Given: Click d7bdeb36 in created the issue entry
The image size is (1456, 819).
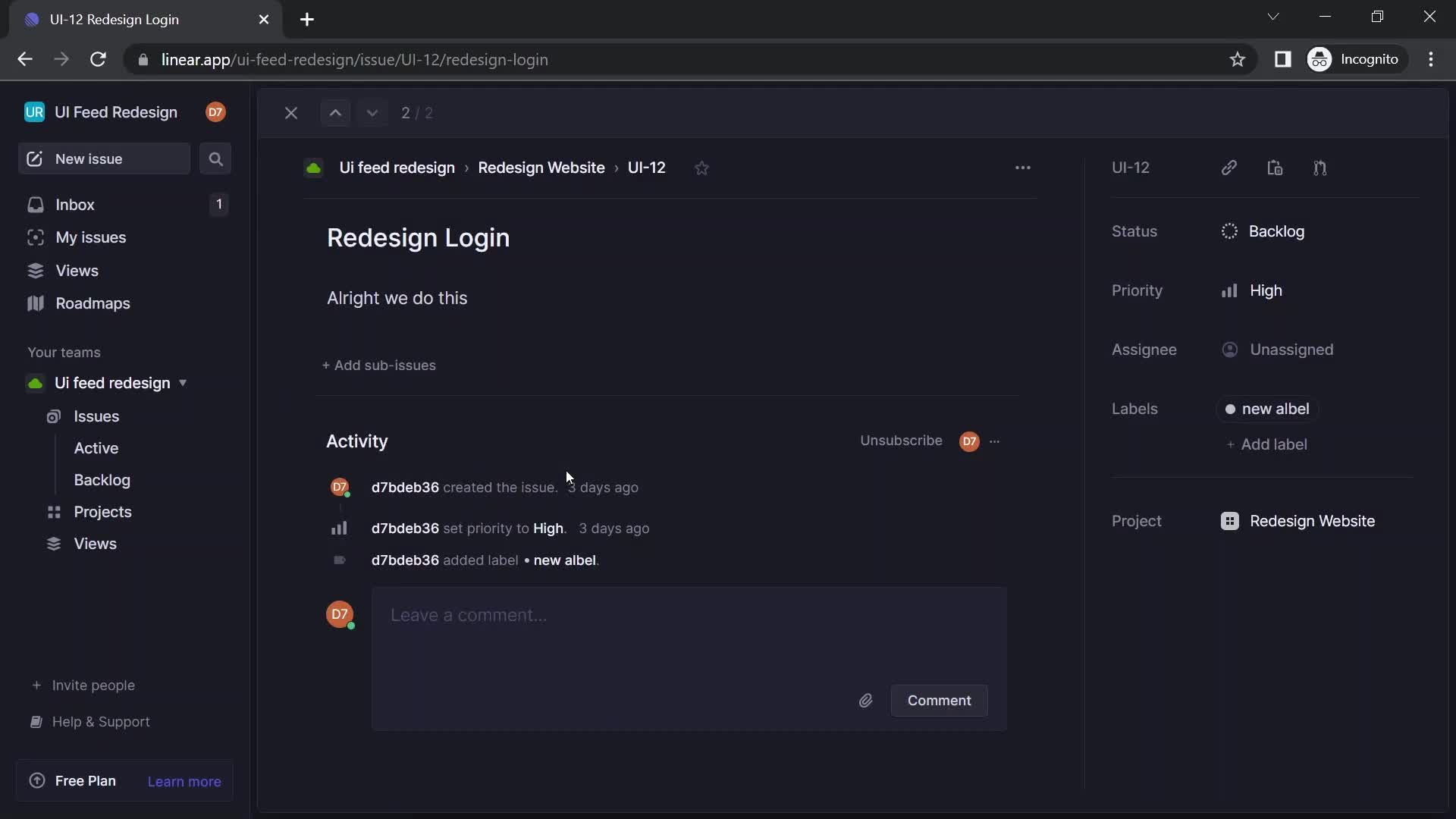Looking at the screenshot, I should (x=405, y=488).
